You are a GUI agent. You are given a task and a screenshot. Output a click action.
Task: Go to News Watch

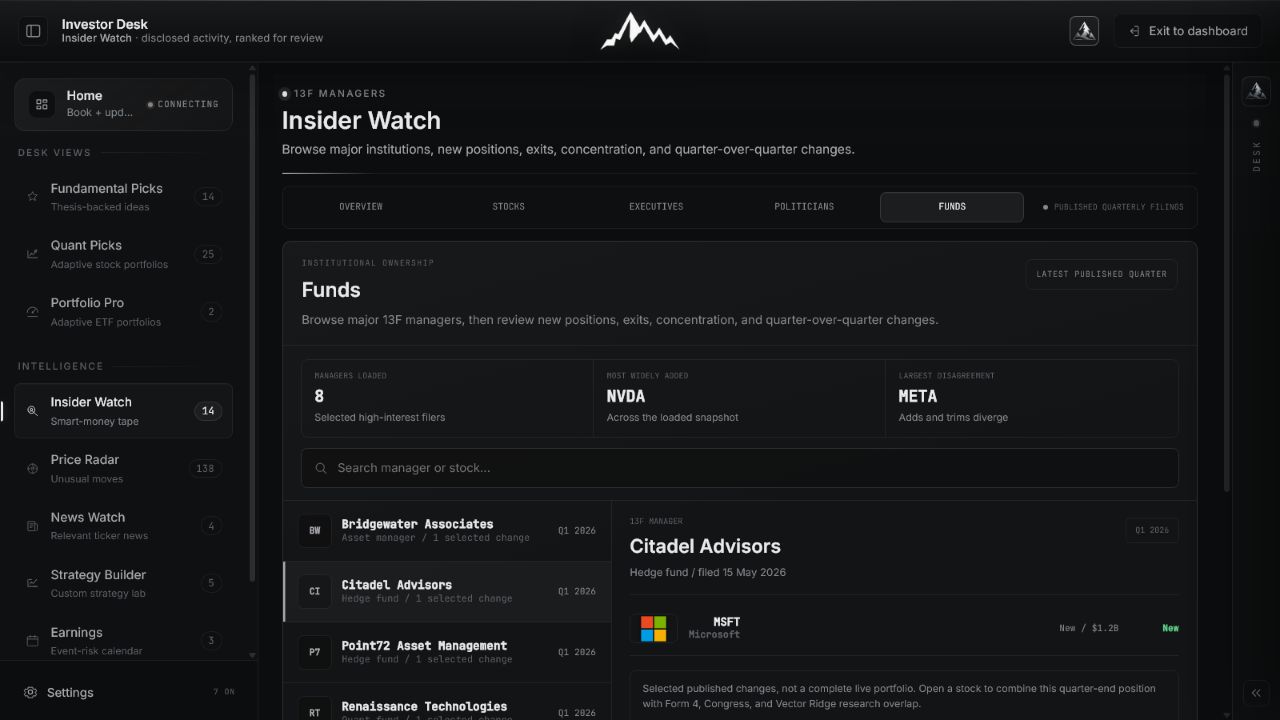[x=123, y=526]
